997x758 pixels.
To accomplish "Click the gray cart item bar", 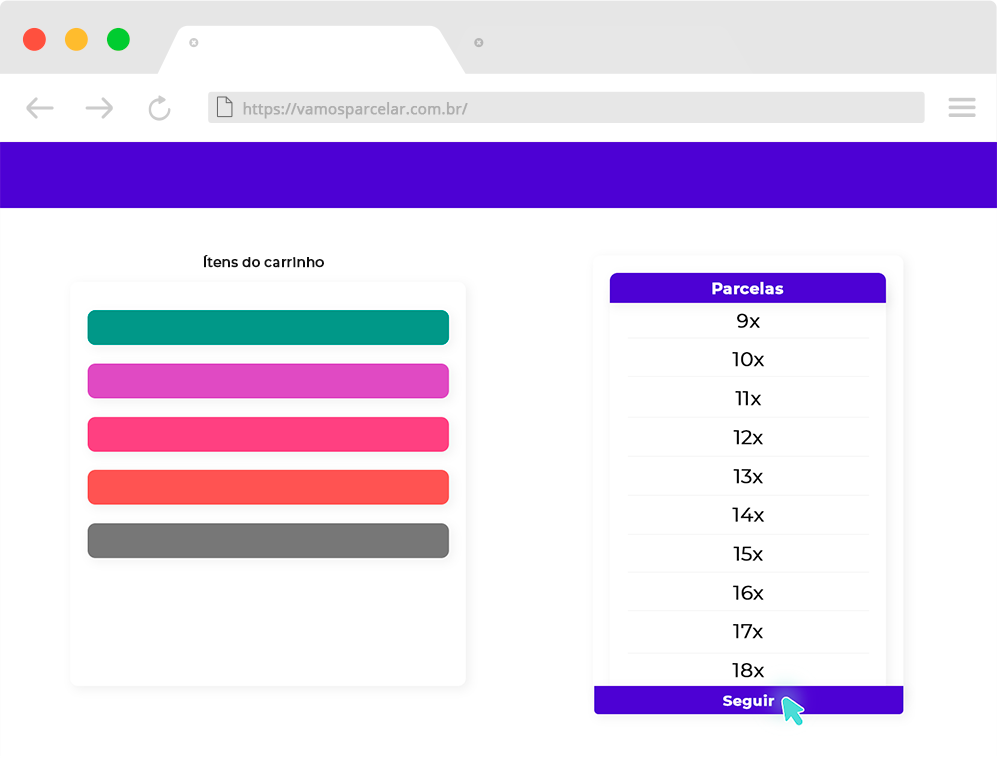I will click(268, 541).
